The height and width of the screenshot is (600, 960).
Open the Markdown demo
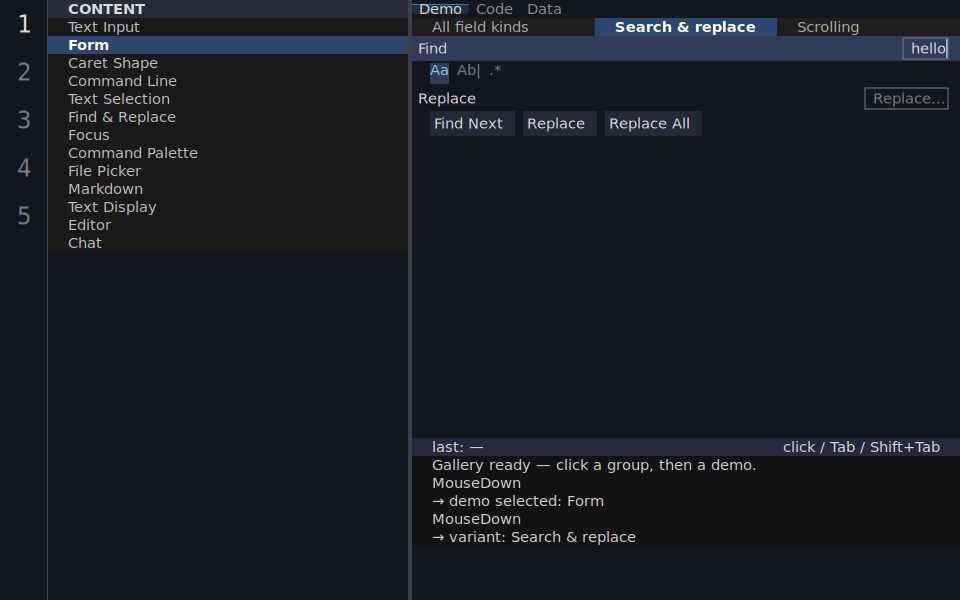point(228,189)
